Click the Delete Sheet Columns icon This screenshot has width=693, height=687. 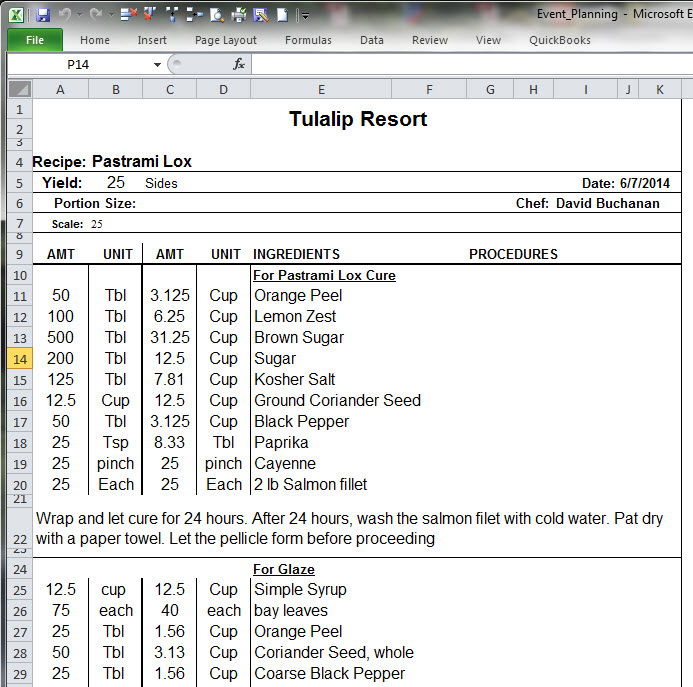(150, 15)
